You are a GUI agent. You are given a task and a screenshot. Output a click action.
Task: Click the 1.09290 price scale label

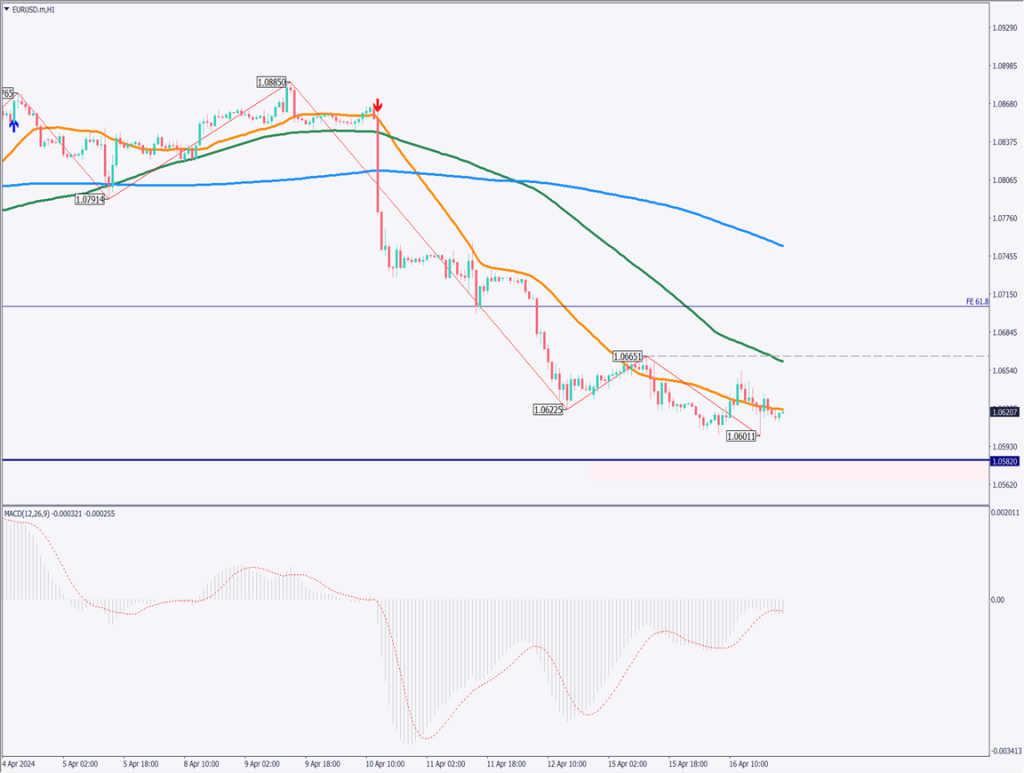pos(1004,28)
